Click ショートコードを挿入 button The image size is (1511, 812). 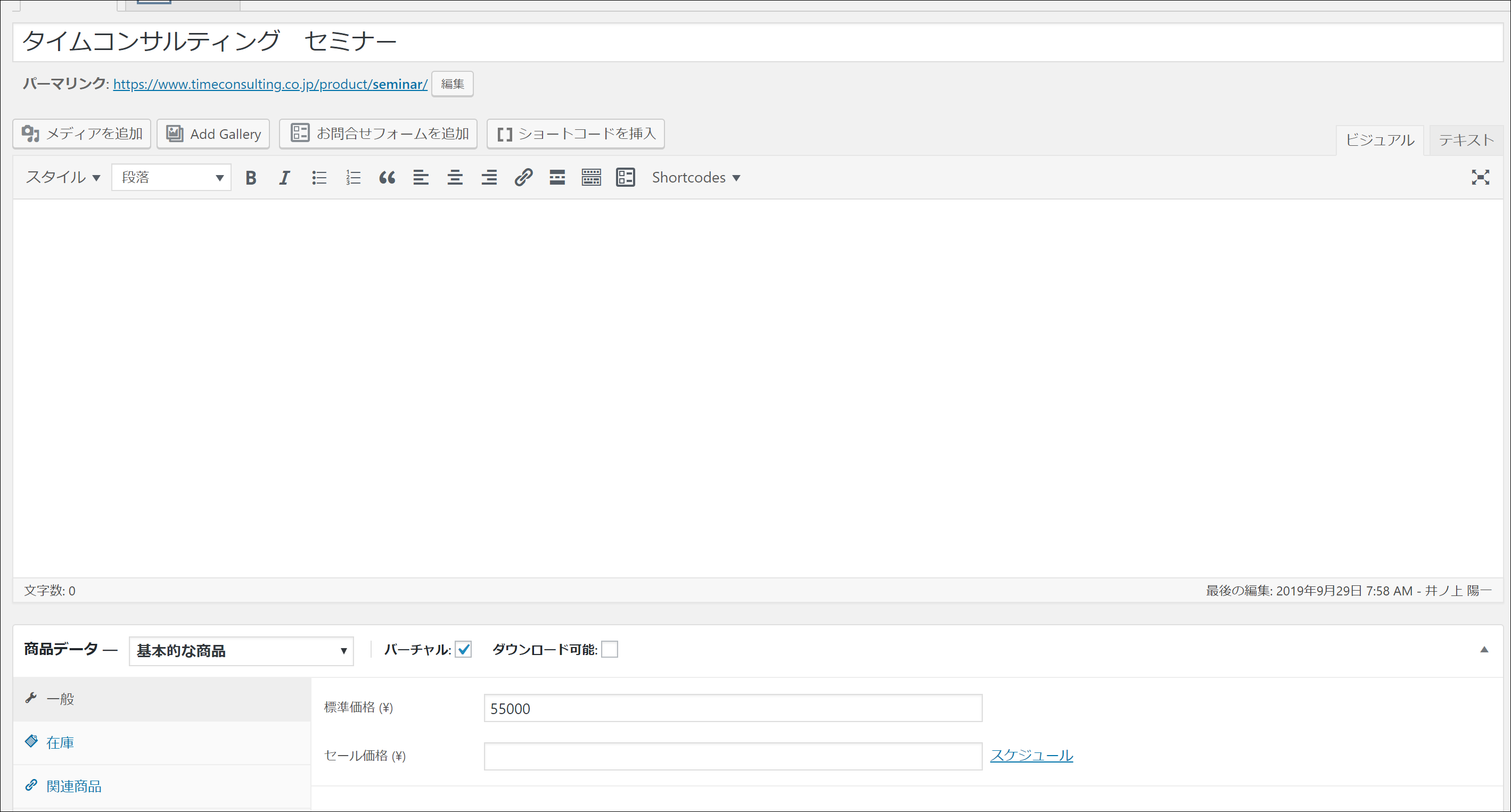click(x=576, y=134)
